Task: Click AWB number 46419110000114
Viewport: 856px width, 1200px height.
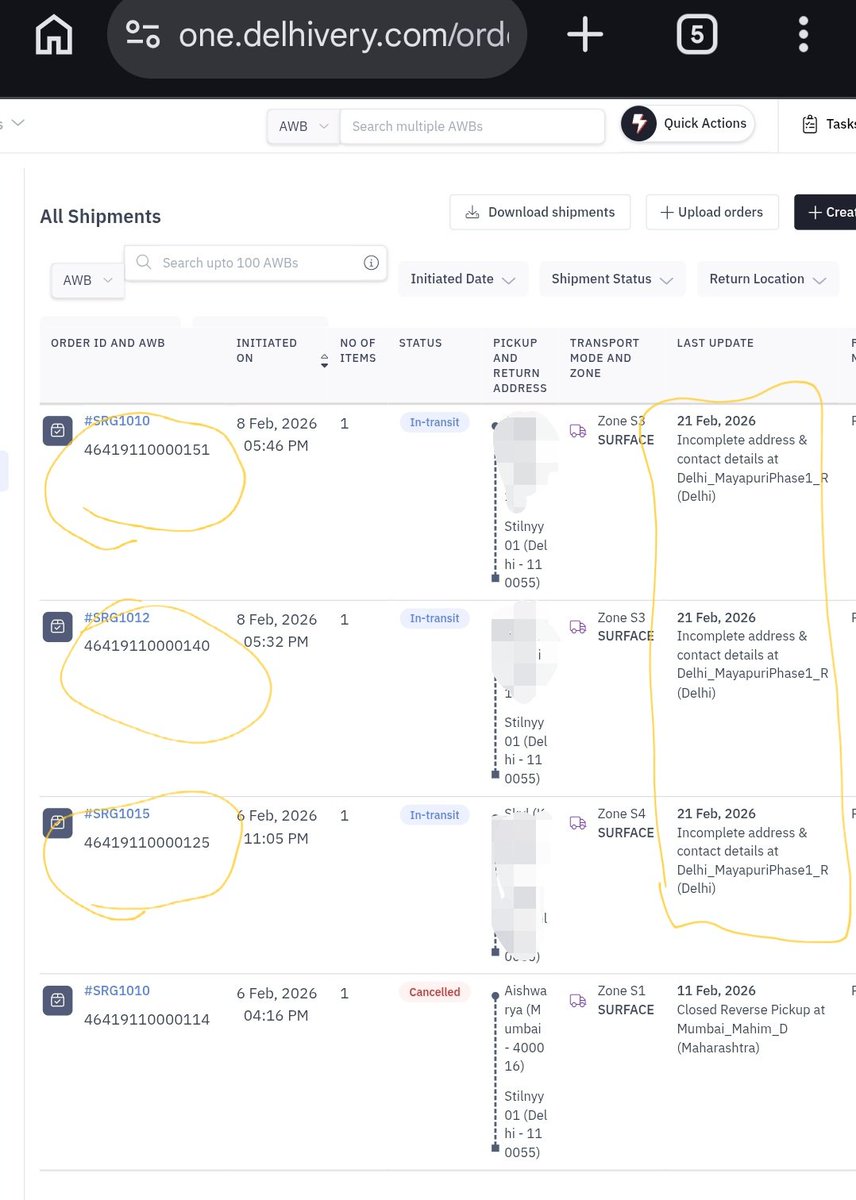Action: pyautogui.click(x=147, y=1020)
